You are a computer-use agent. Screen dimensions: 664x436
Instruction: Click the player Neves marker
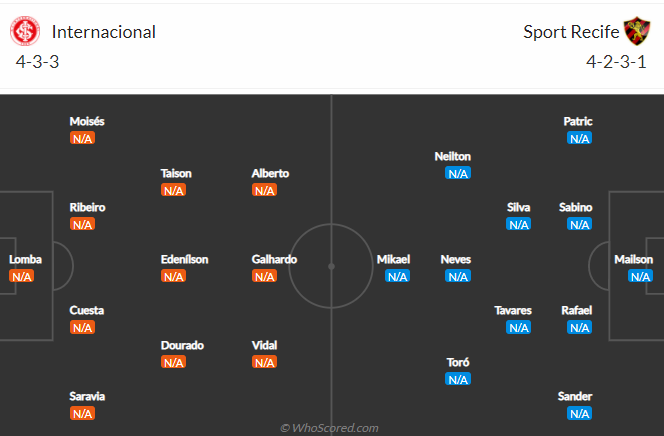pos(456,268)
